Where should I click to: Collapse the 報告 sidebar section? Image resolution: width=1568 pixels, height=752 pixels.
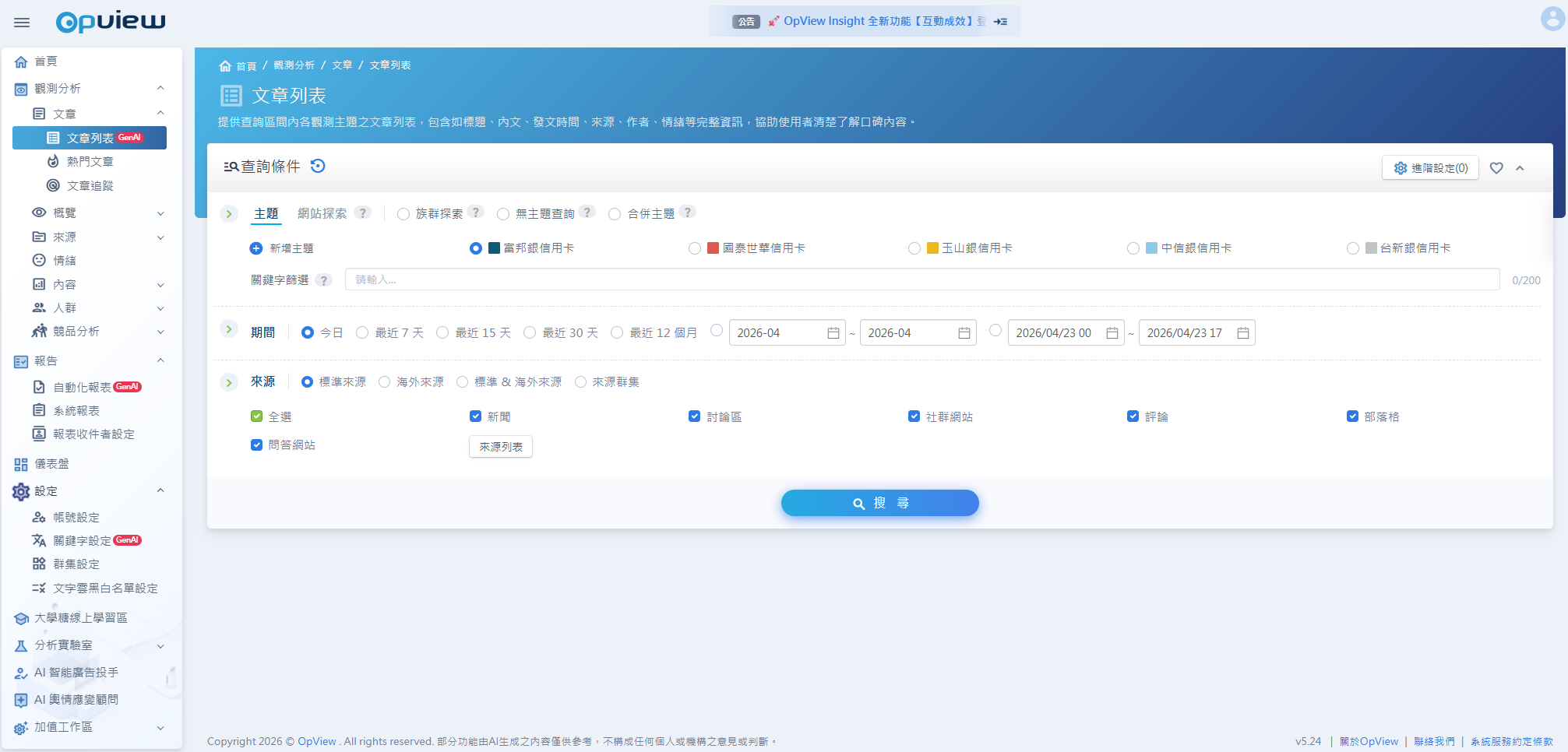click(x=160, y=360)
